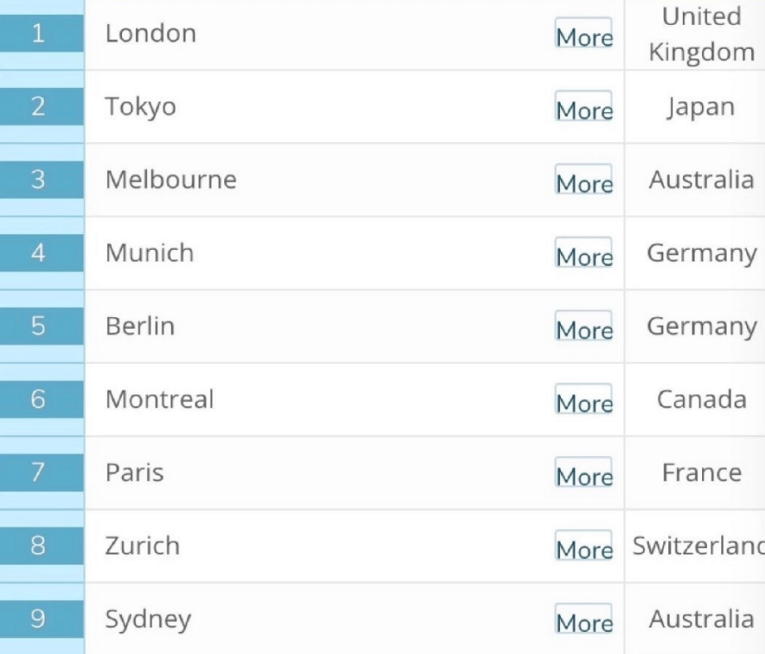Click the rank 5 number cell

pos(39,326)
